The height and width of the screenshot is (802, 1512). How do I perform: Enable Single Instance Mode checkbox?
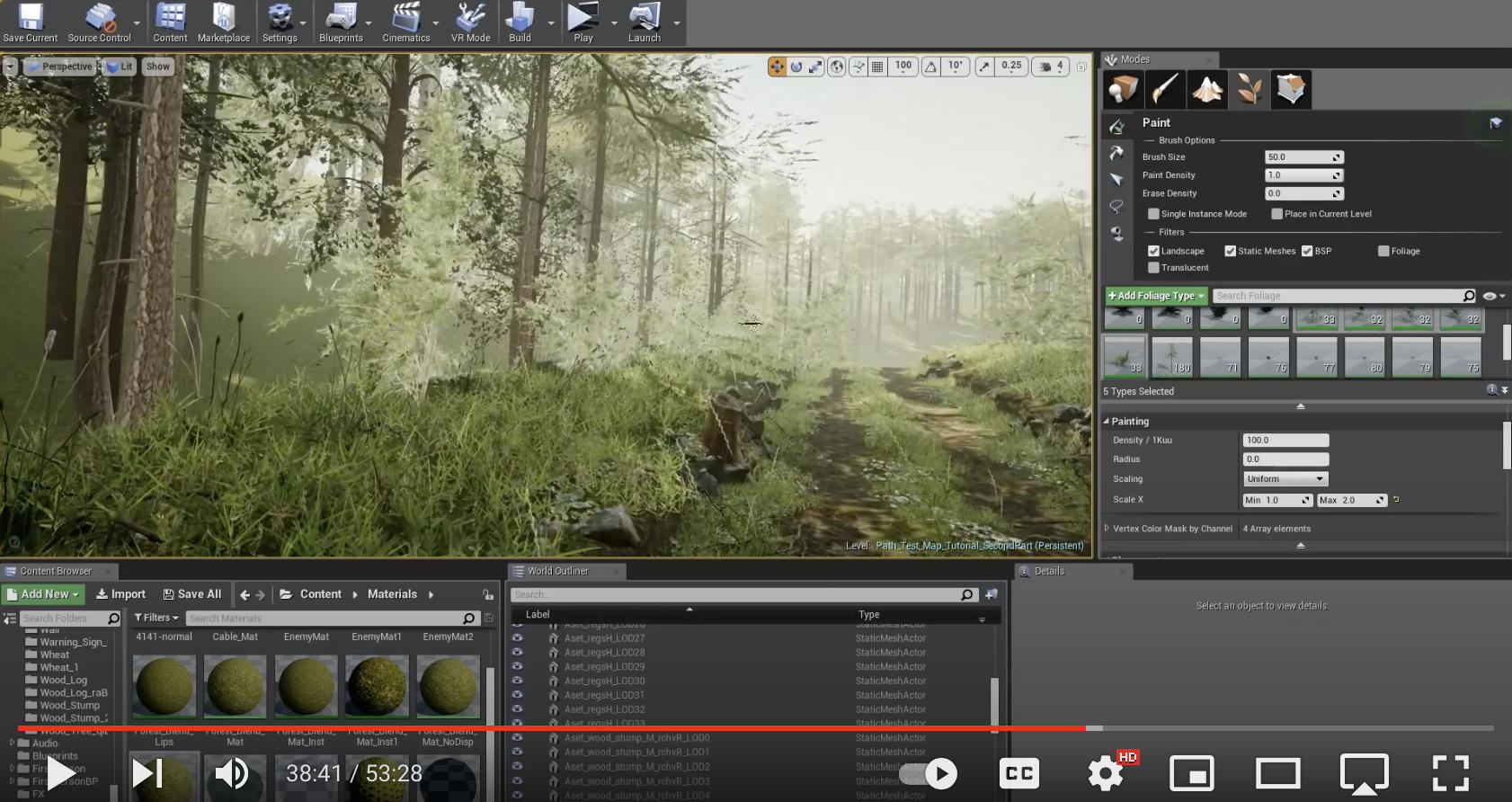(1153, 214)
